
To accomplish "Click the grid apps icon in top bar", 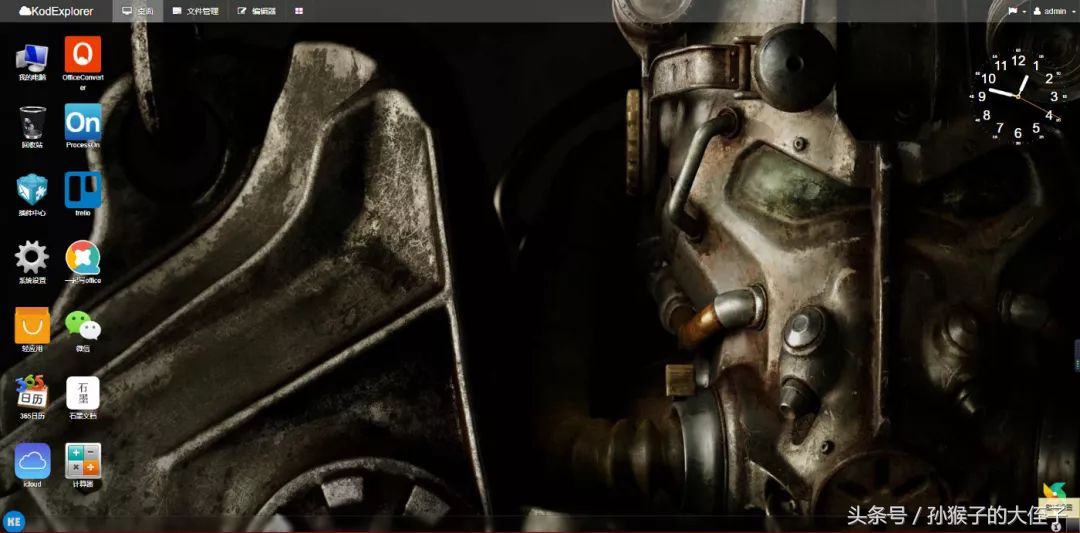I will point(300,11).
